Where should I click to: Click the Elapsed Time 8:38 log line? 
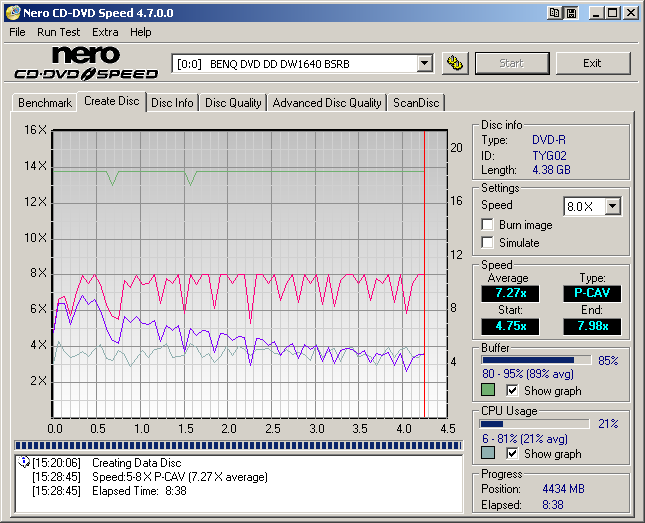pos(139,491)
